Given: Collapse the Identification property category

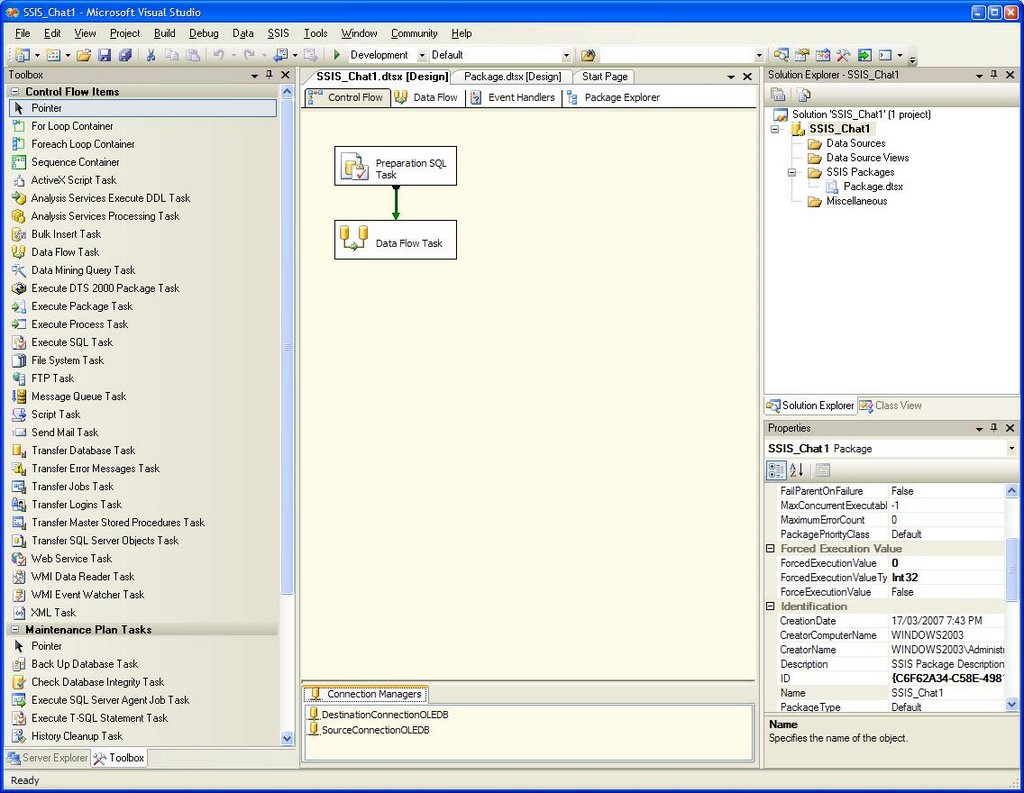Looking at the screenshot, I should tap(771, 606).
